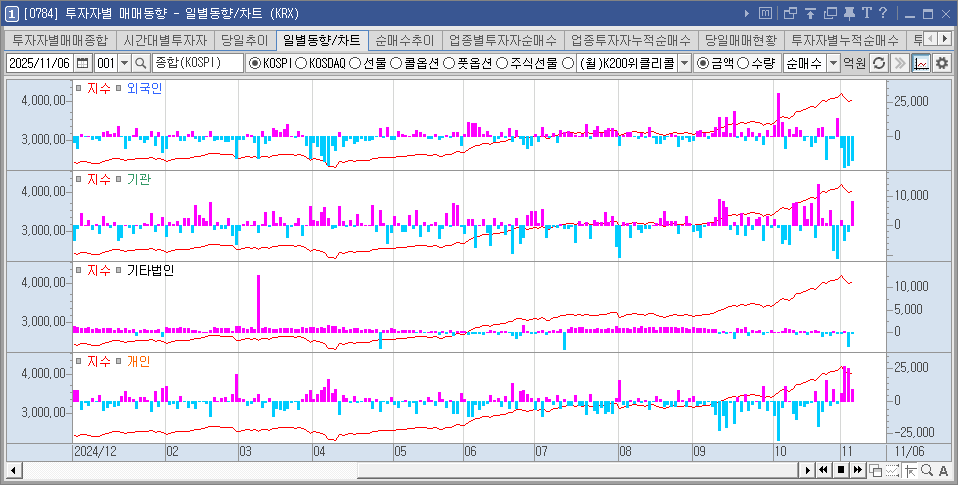Switch to 당일추이 tab
Screen dimensions: 958x485
point(244,40)
